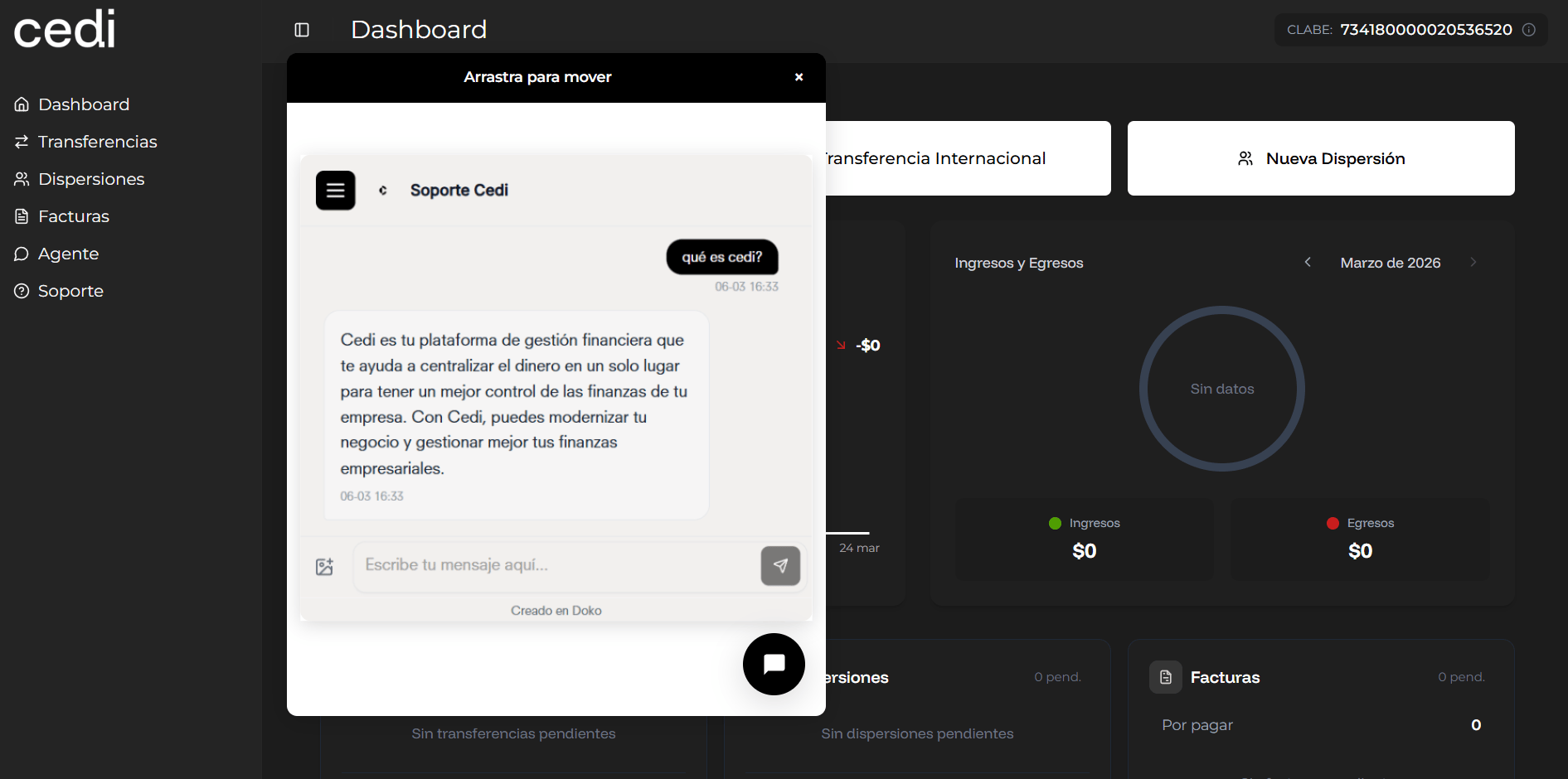Click the CLABE number 734180000020536520
The width and height of the screenshot is (1568, 779).
tap(1426, 30)
